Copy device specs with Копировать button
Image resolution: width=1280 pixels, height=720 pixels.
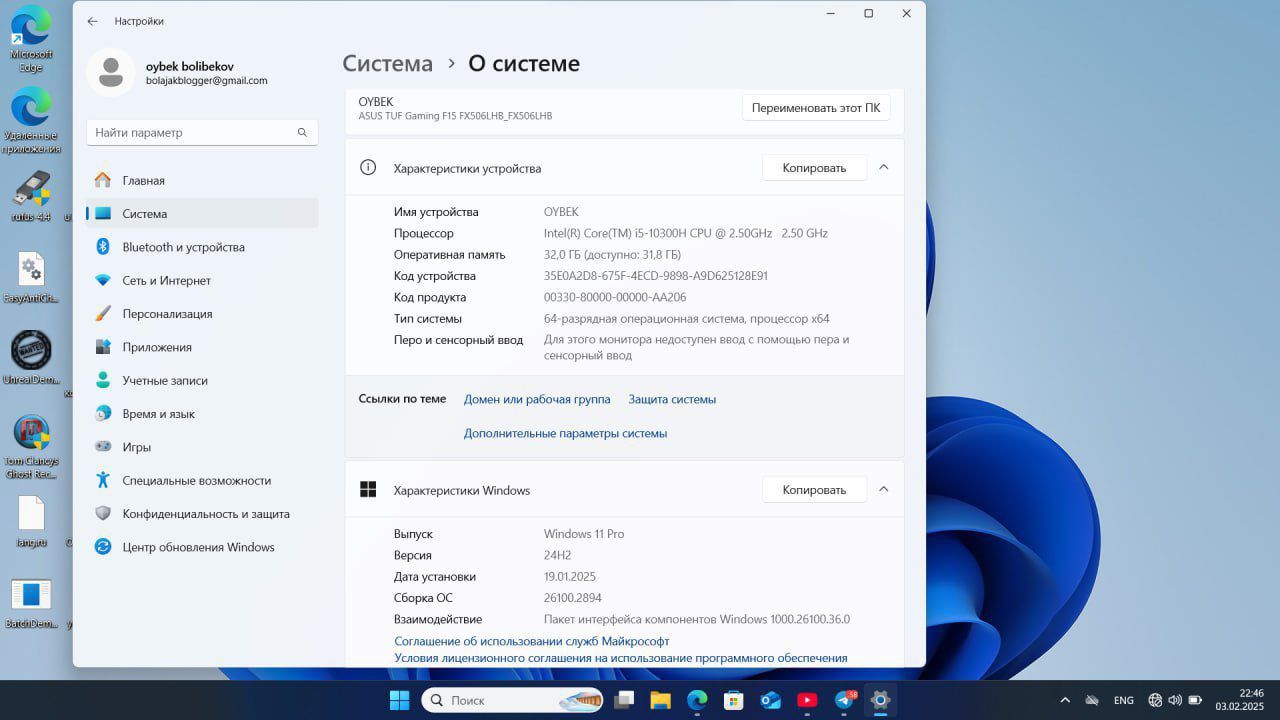[814, 168]
